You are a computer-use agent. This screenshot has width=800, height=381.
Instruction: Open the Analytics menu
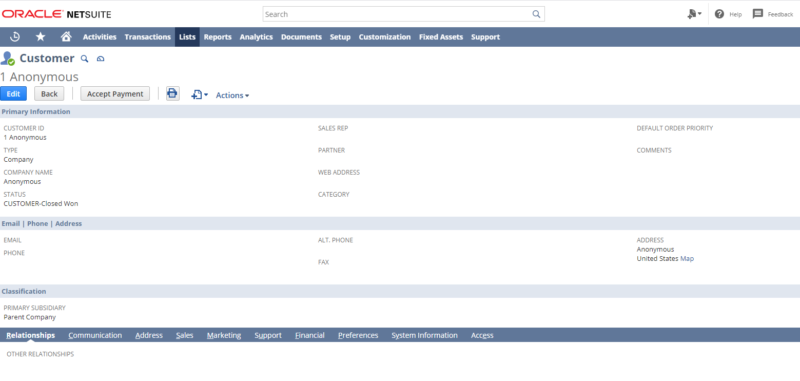(256, 37)
